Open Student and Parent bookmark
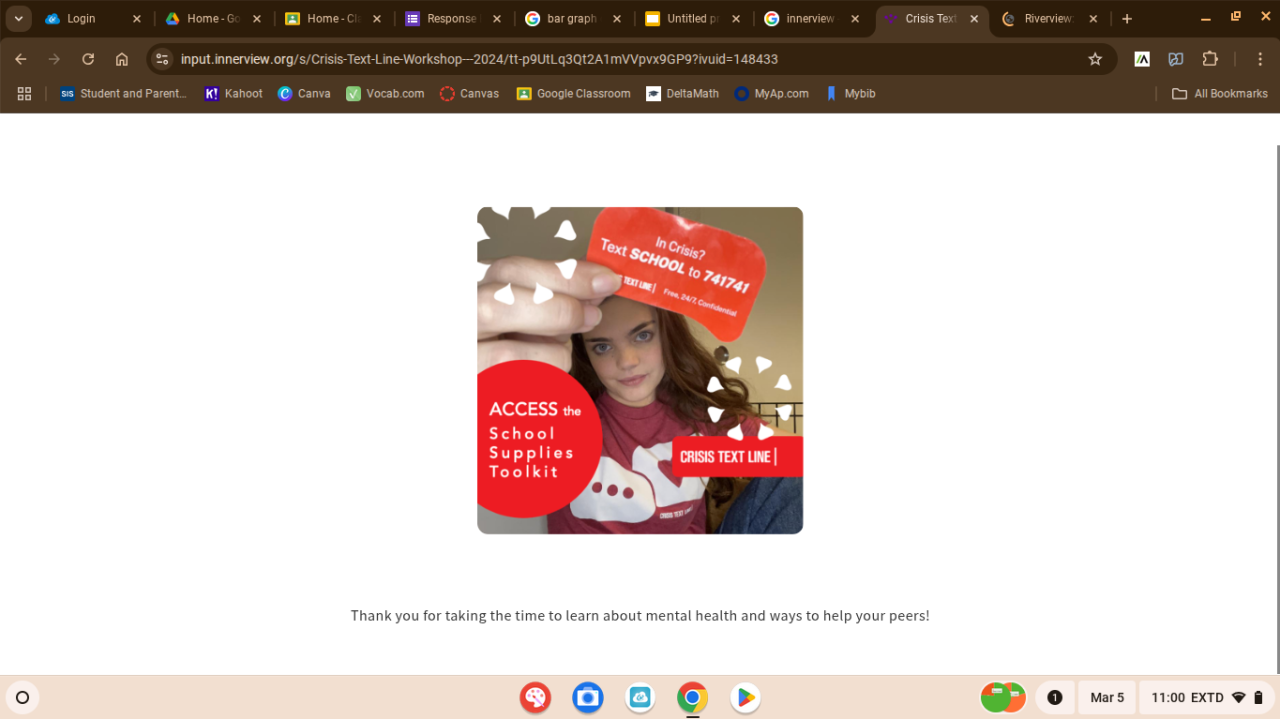Image resolution: width=1280 pixels, height=719 pixels. (x=123, y=93)
